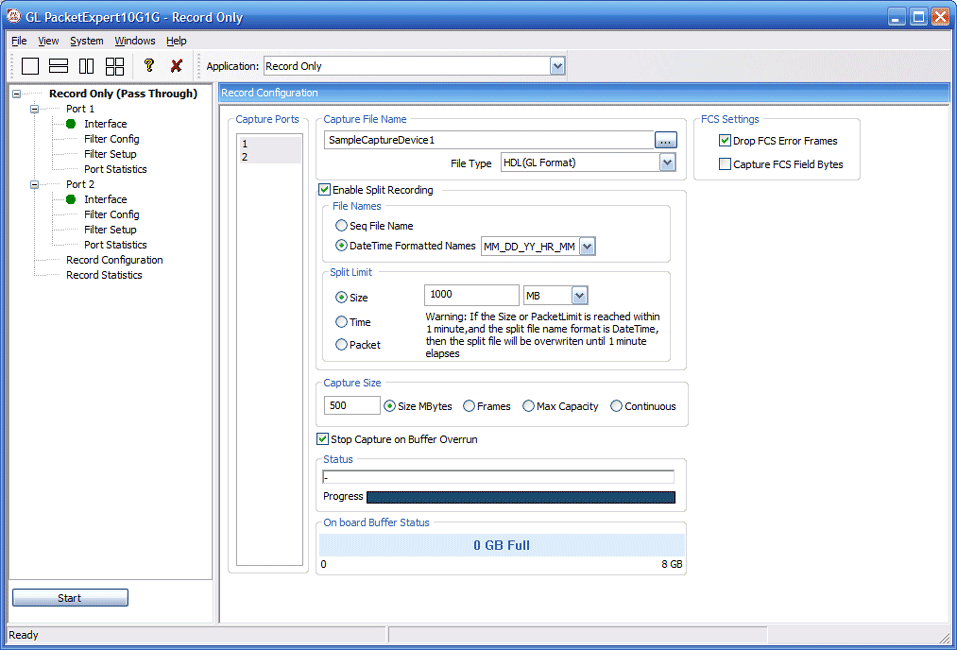
Task: Select Size MBytes capture size option
Action: [x=390, y=406]
